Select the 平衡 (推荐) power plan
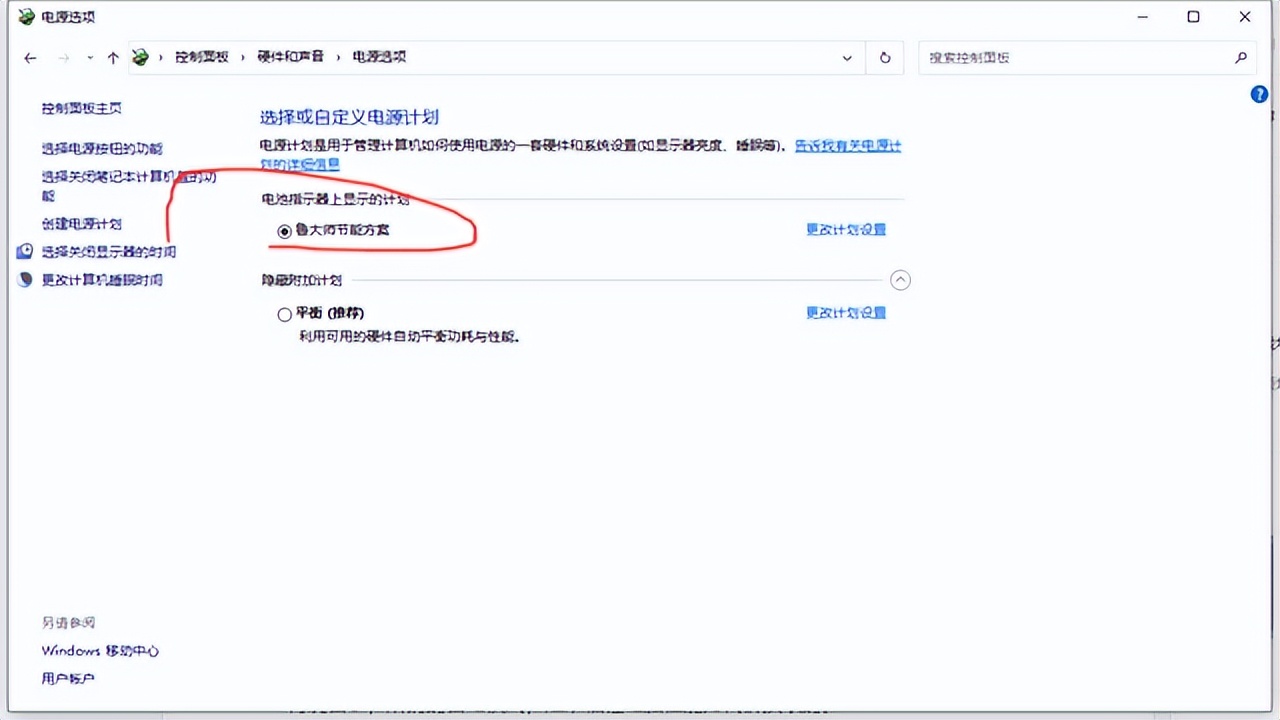 (x=285, y=313)
